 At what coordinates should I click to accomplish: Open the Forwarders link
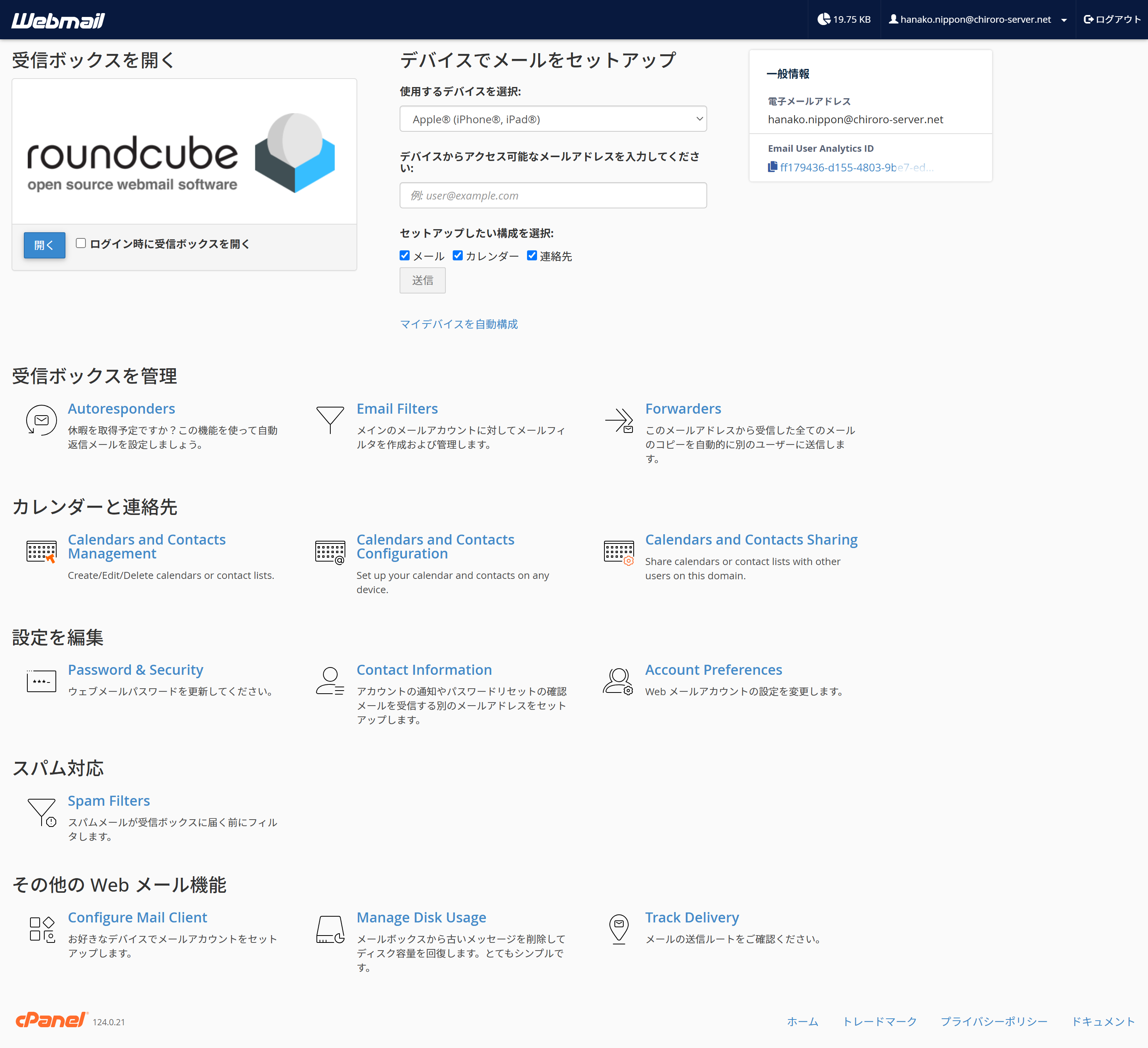click(683, 408)
